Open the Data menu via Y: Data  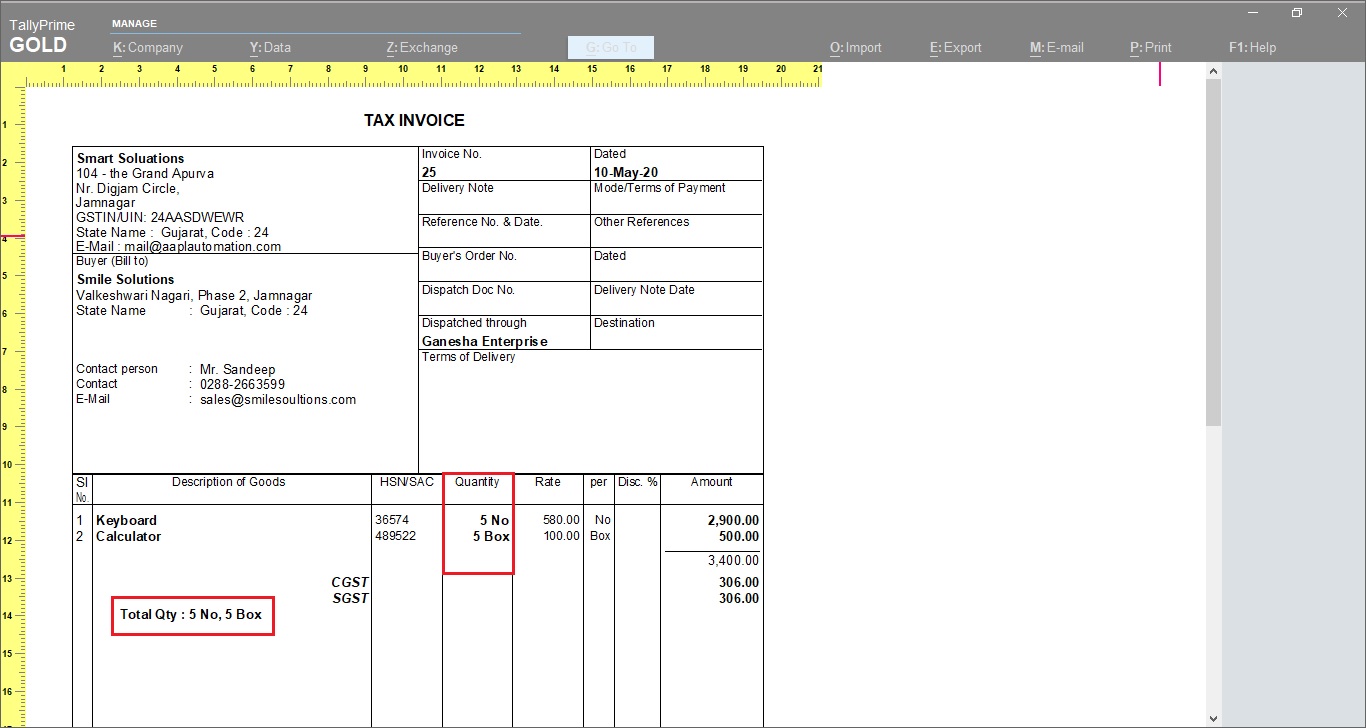click(269, 47)
